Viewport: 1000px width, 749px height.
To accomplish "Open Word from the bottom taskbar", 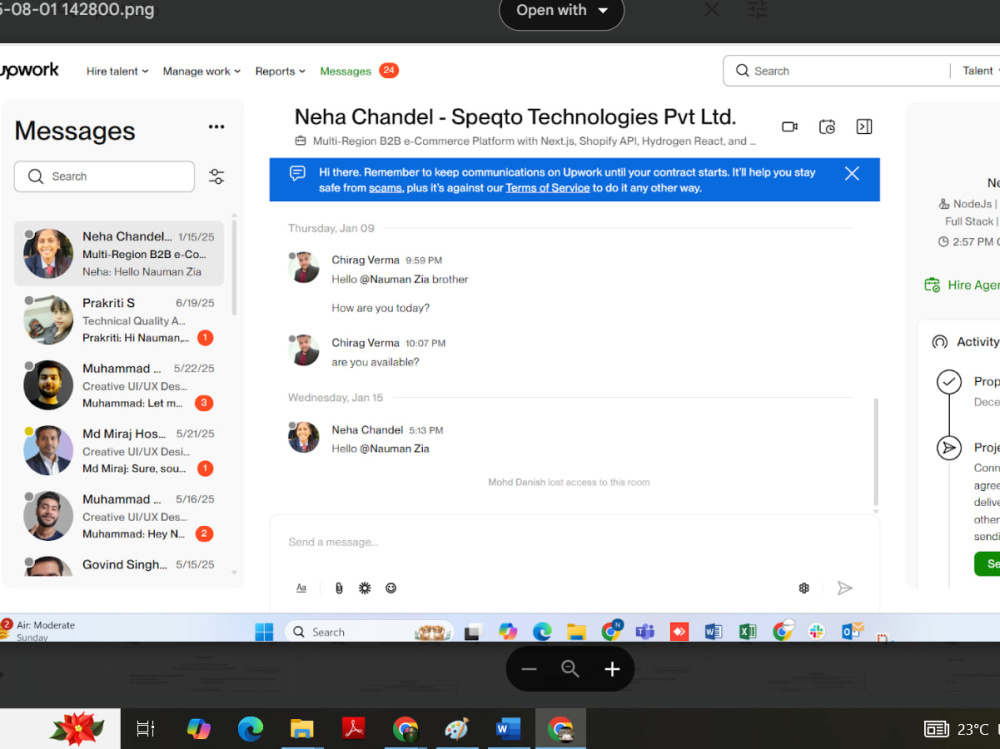I will [508, 728].
